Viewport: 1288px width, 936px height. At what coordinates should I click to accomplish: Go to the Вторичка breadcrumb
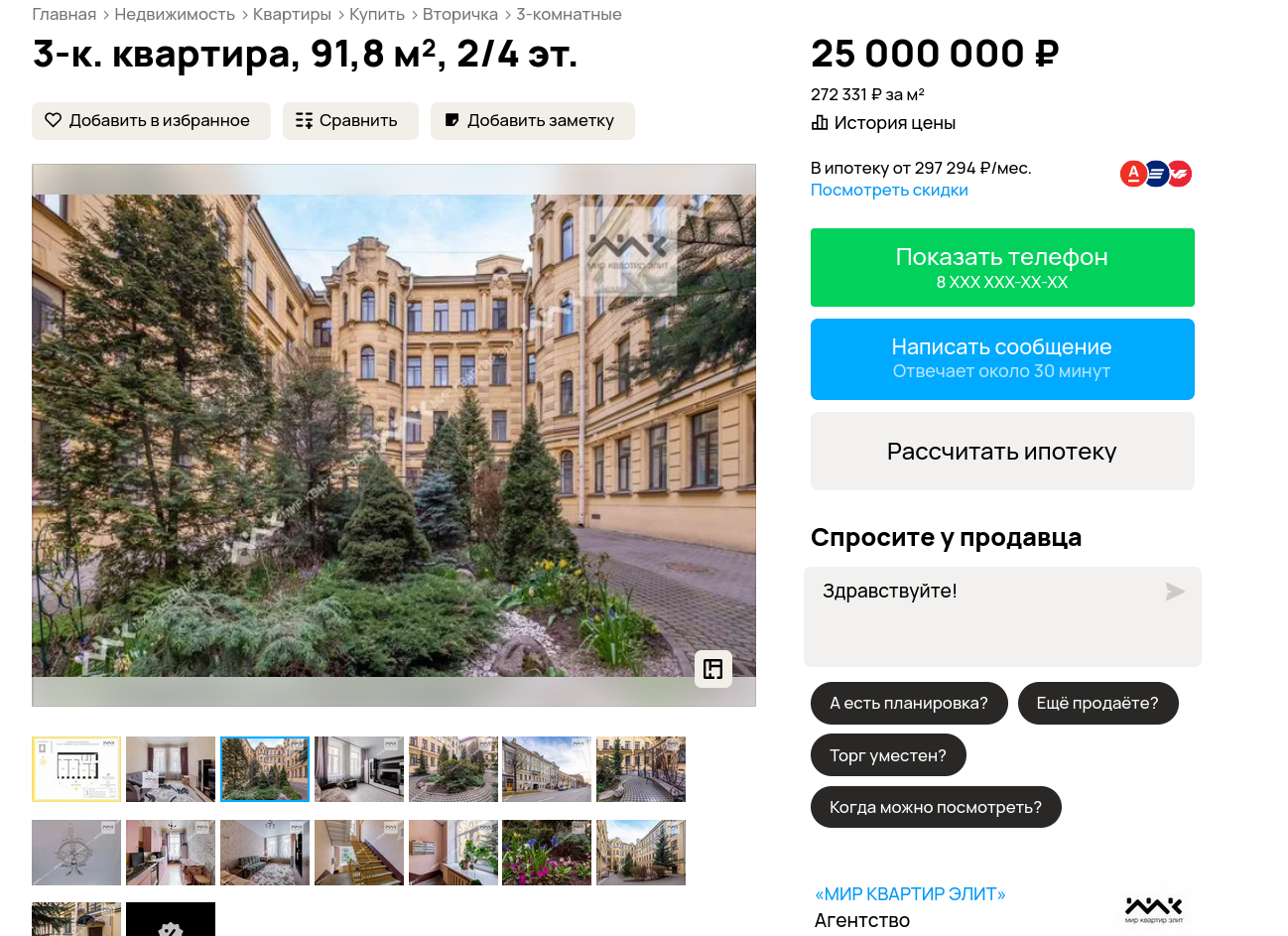[x=460, y=15]
